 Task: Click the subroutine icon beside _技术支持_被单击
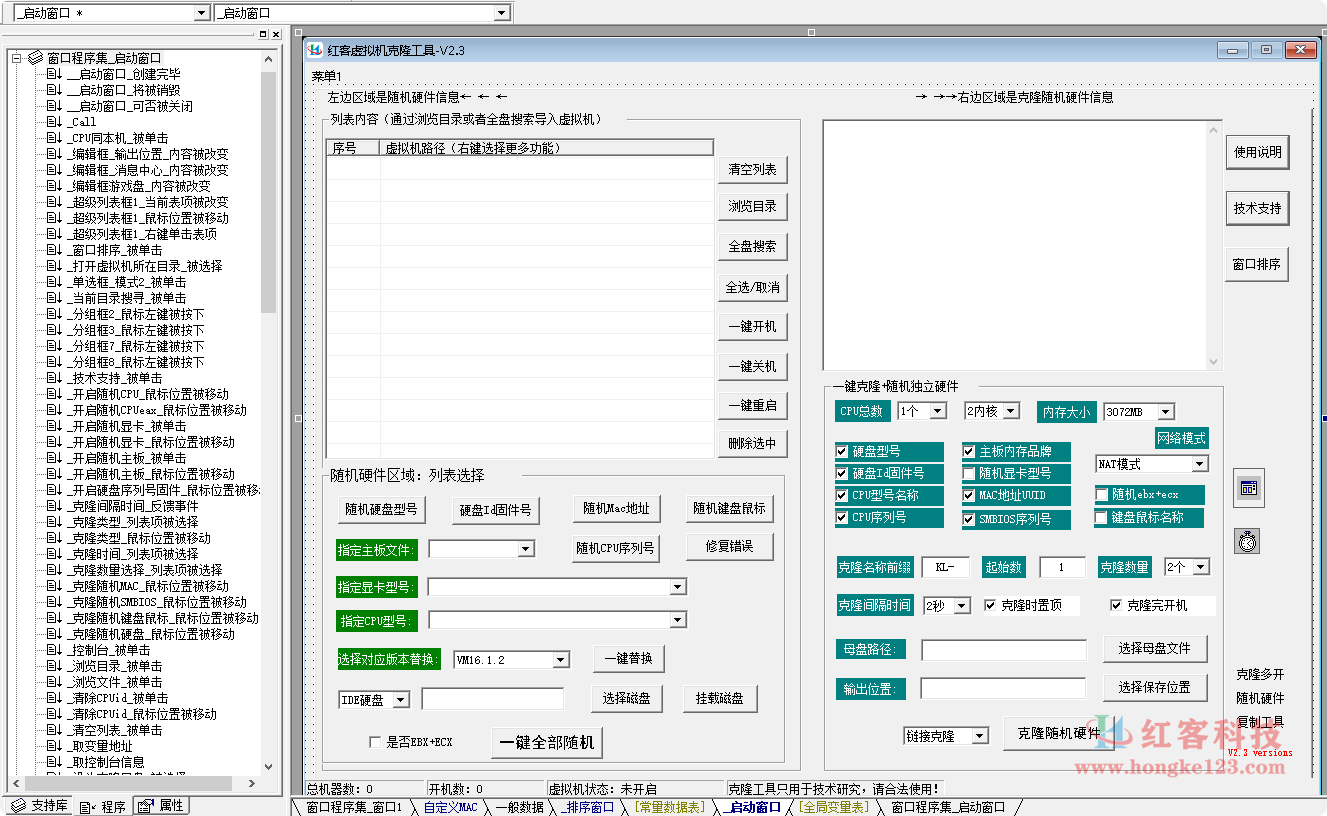pos(54,378)
